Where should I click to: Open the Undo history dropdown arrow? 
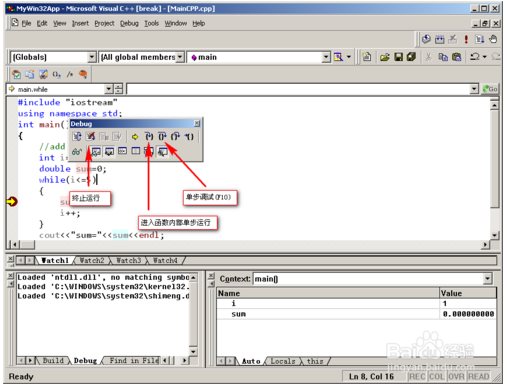pyautogui.click(x=484, y=57)
